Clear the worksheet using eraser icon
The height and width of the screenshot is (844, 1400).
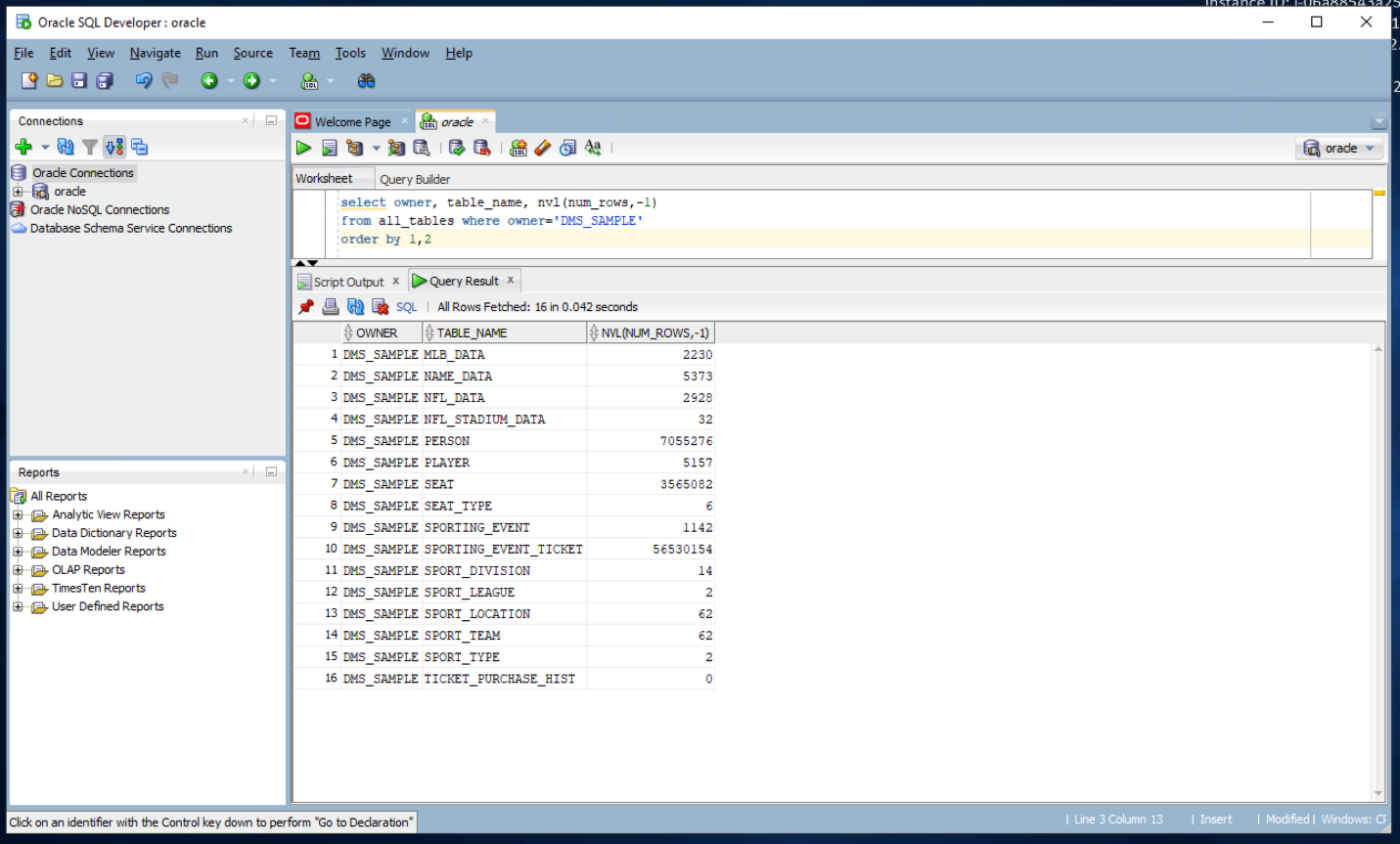(x=543, y=148)
